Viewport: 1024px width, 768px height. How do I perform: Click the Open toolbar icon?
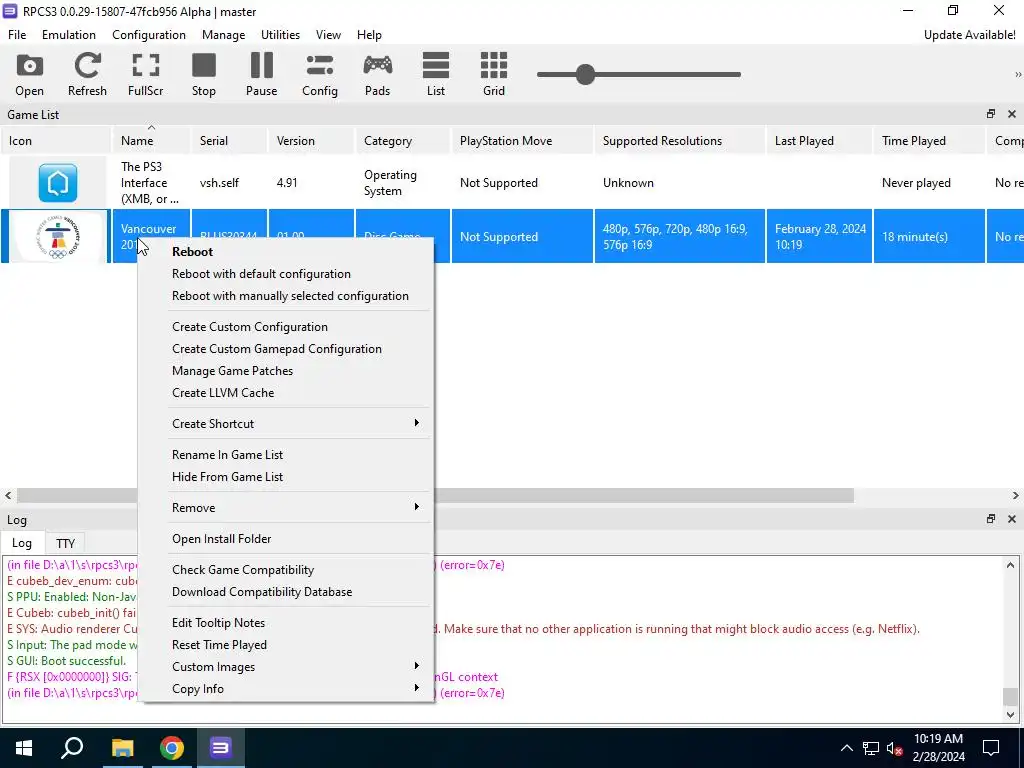coord(29,74)
